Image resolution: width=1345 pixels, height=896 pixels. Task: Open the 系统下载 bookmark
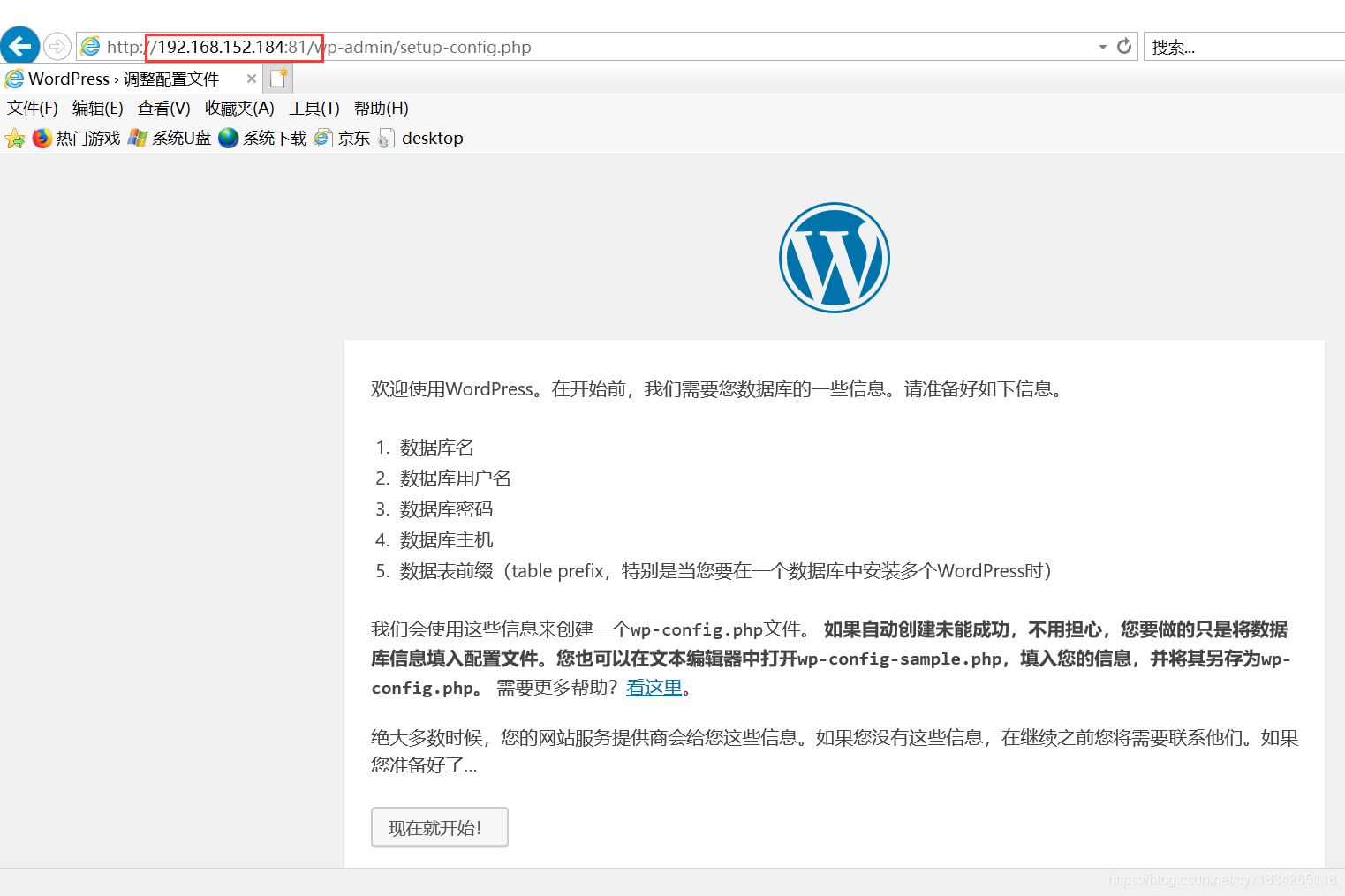(262, 138)
